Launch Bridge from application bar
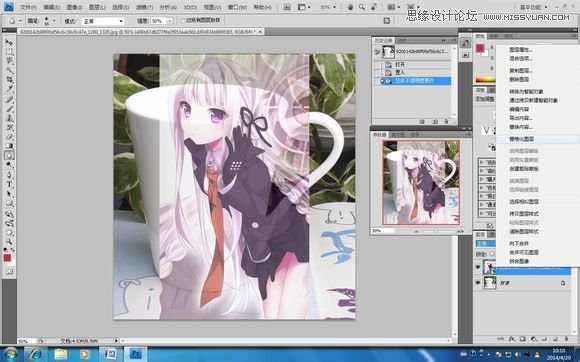 [x=287, y=7]
